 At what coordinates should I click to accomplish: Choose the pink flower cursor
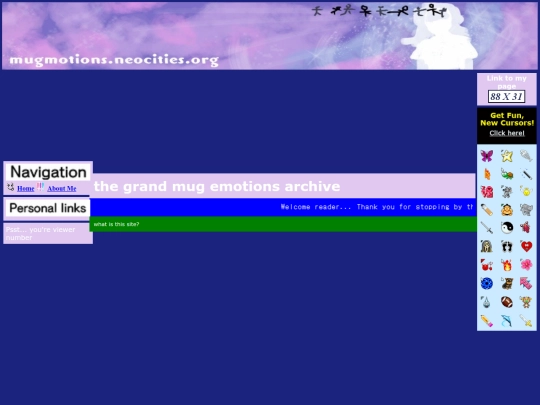[526, 265]
